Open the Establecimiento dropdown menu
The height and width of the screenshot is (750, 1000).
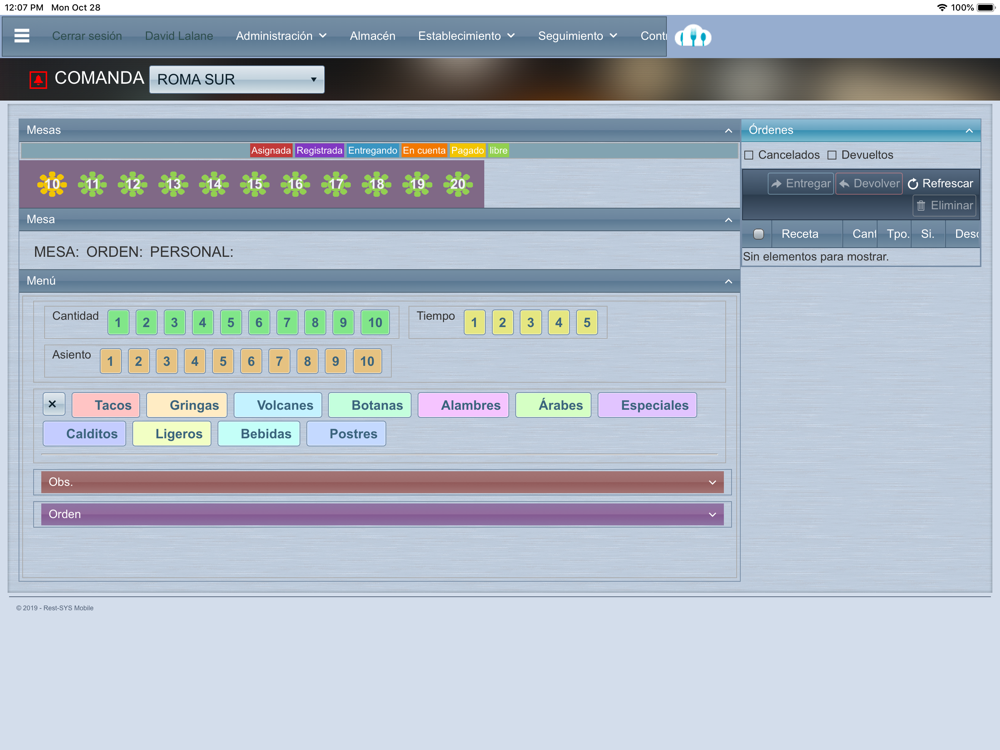coord(466,36)
